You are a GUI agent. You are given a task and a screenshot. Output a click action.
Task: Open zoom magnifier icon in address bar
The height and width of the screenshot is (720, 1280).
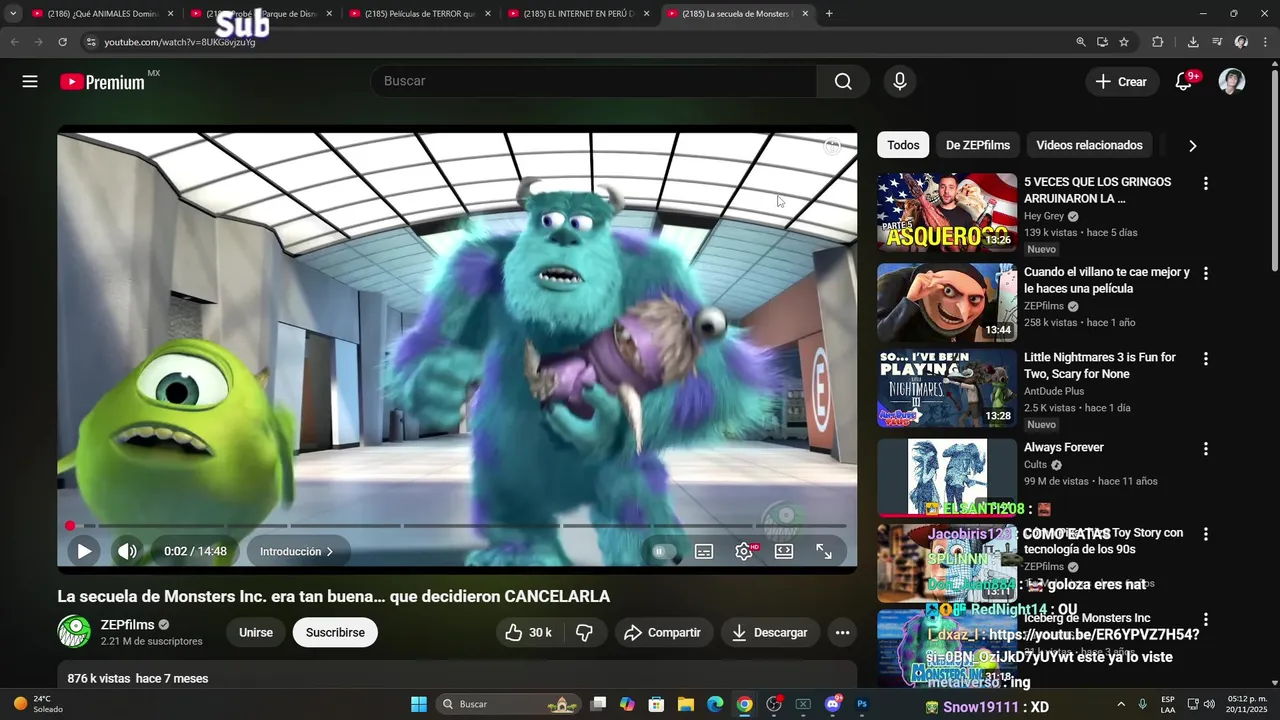[1081, 42]
